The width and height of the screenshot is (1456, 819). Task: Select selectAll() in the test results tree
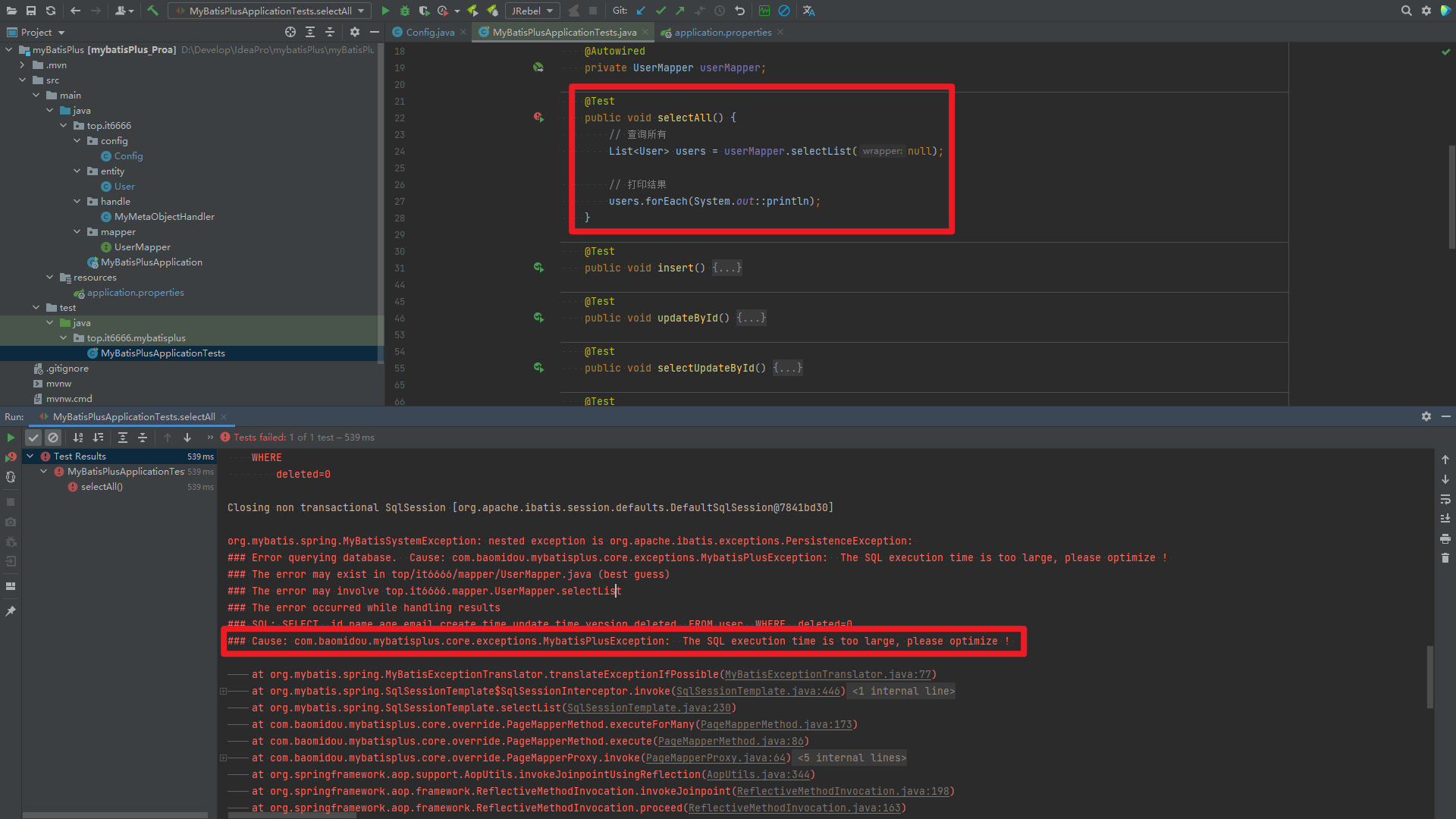click(102, 487)
